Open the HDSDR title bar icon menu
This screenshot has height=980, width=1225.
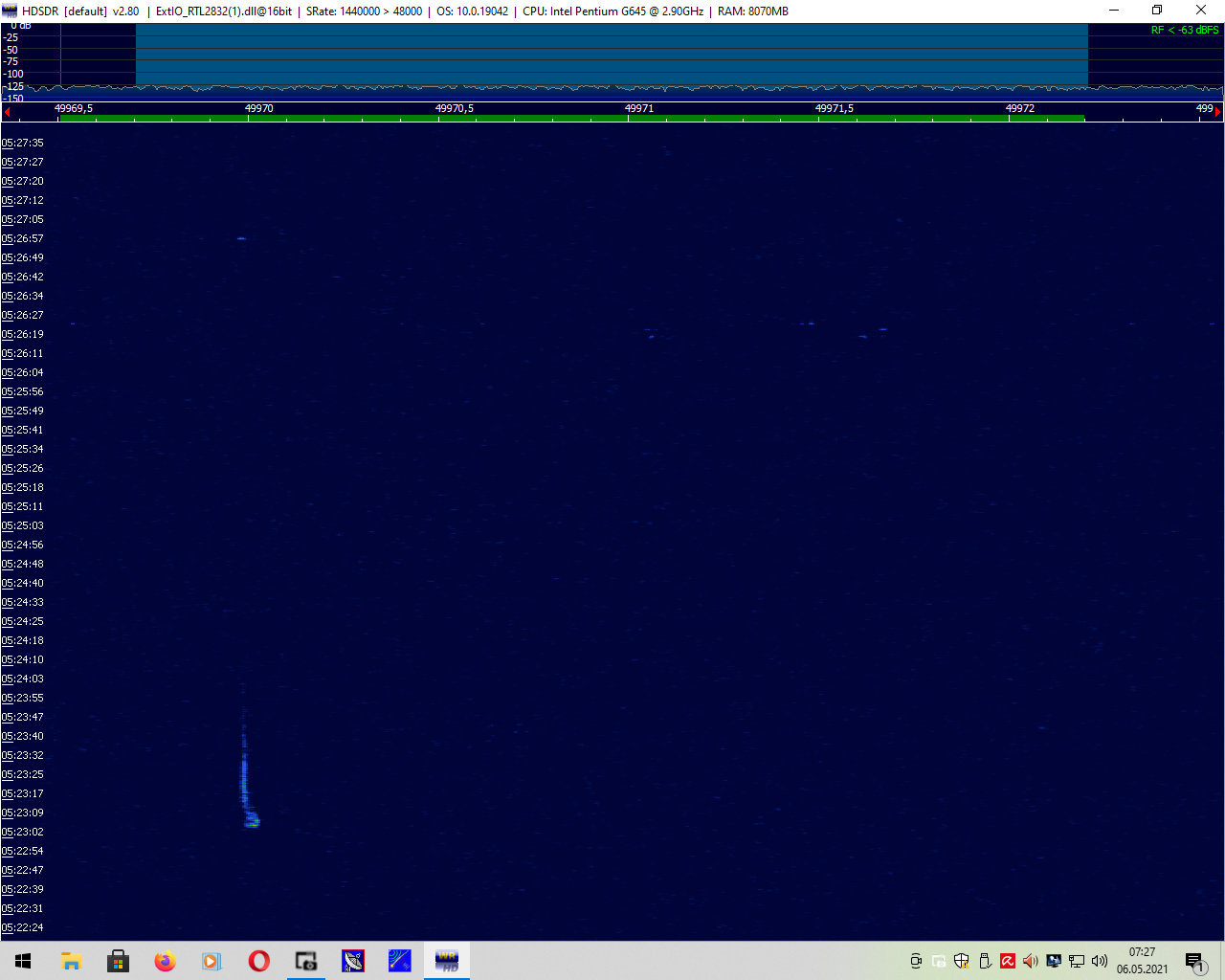10,11
